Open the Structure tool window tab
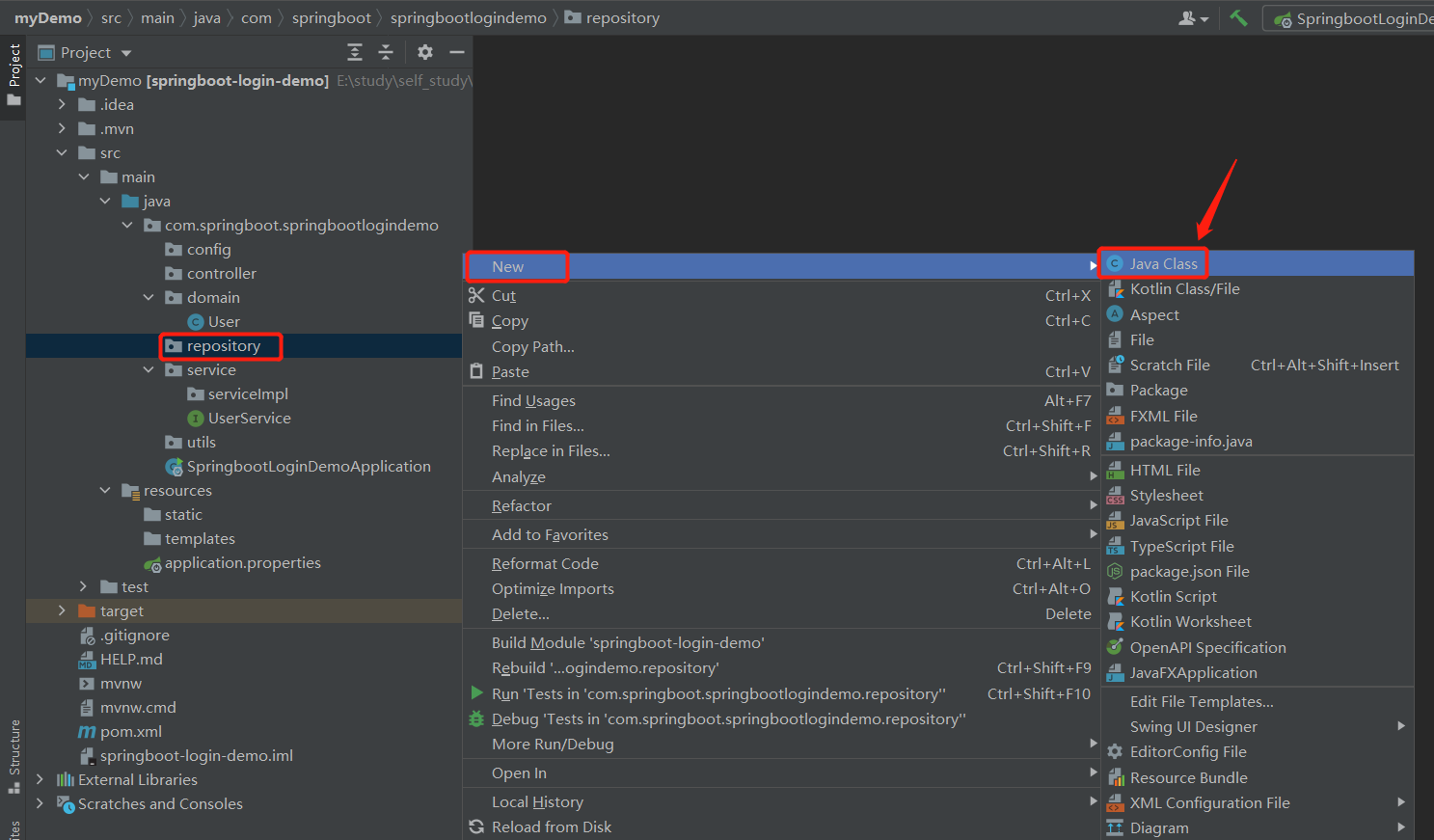1434x840 pixels. [x=14, y=756]
